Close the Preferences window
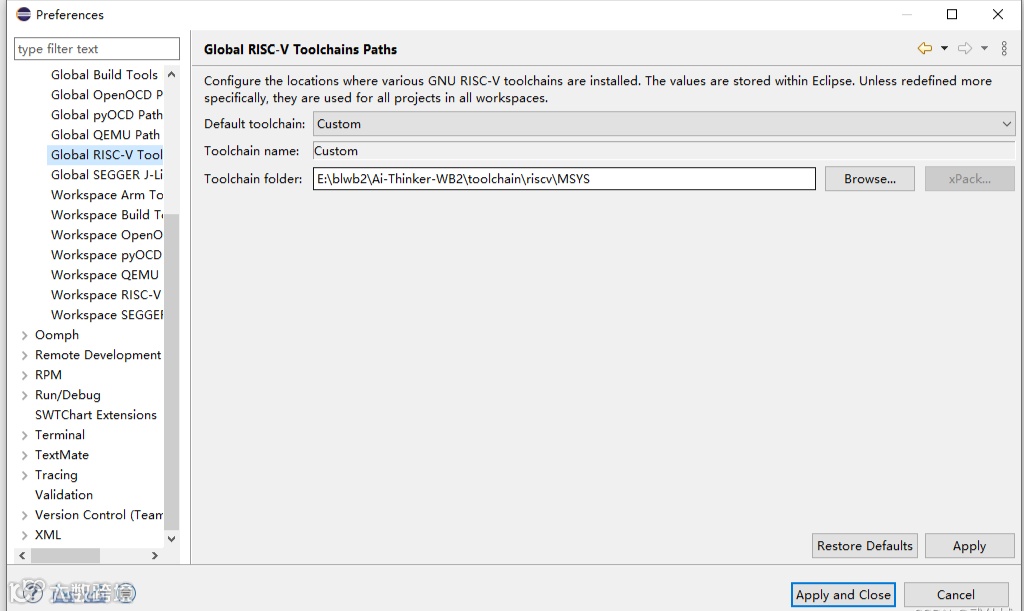 (x=998, y=14)
